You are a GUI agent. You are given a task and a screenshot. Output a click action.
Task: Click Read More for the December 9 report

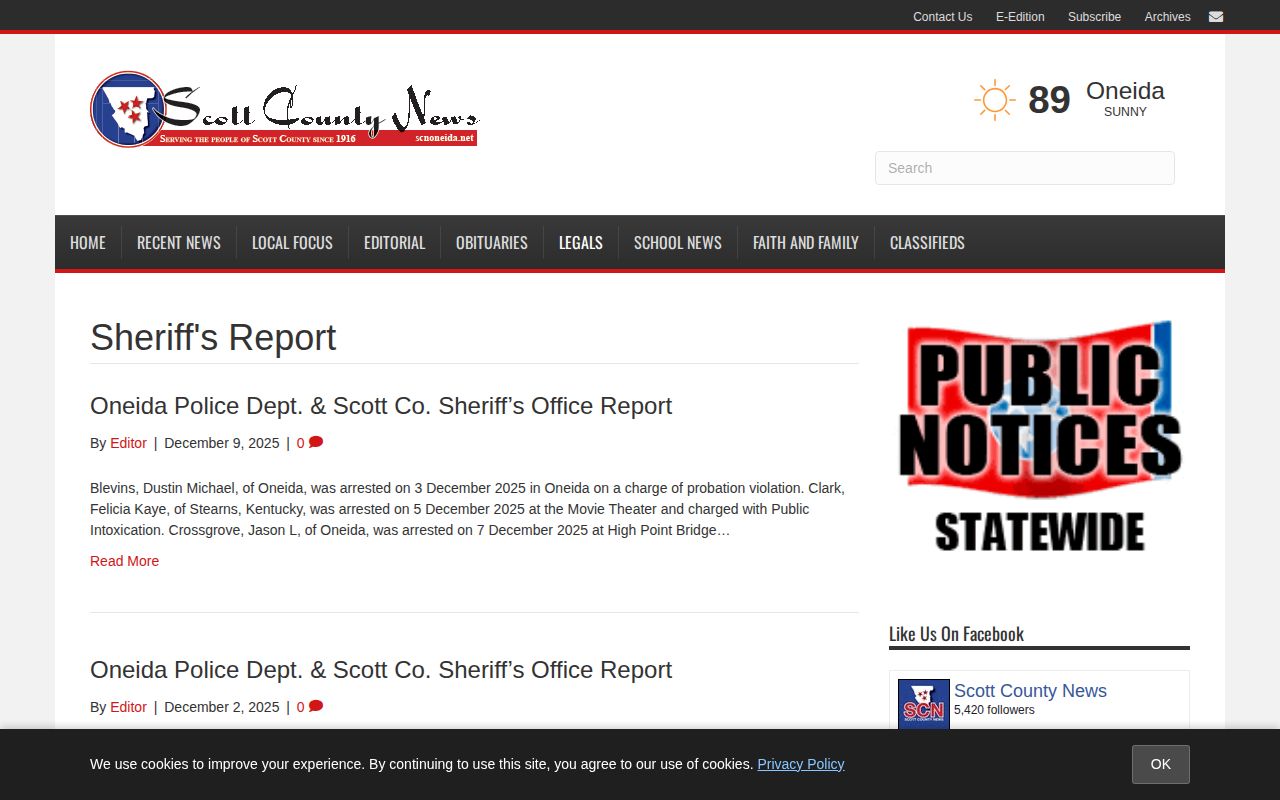click(124, 561)
